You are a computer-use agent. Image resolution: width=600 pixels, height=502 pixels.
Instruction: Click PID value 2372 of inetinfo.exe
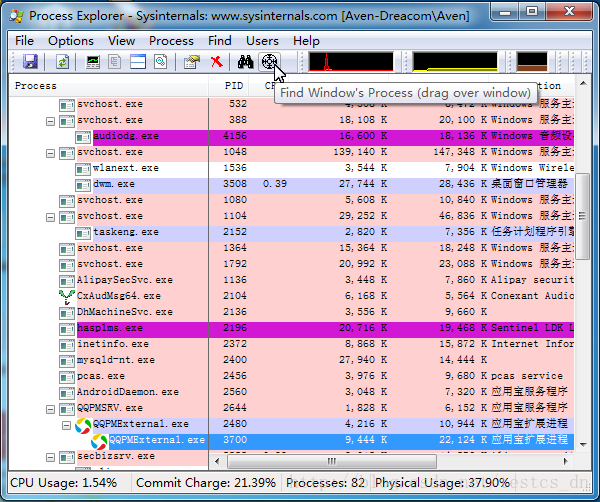pos(235,344)
